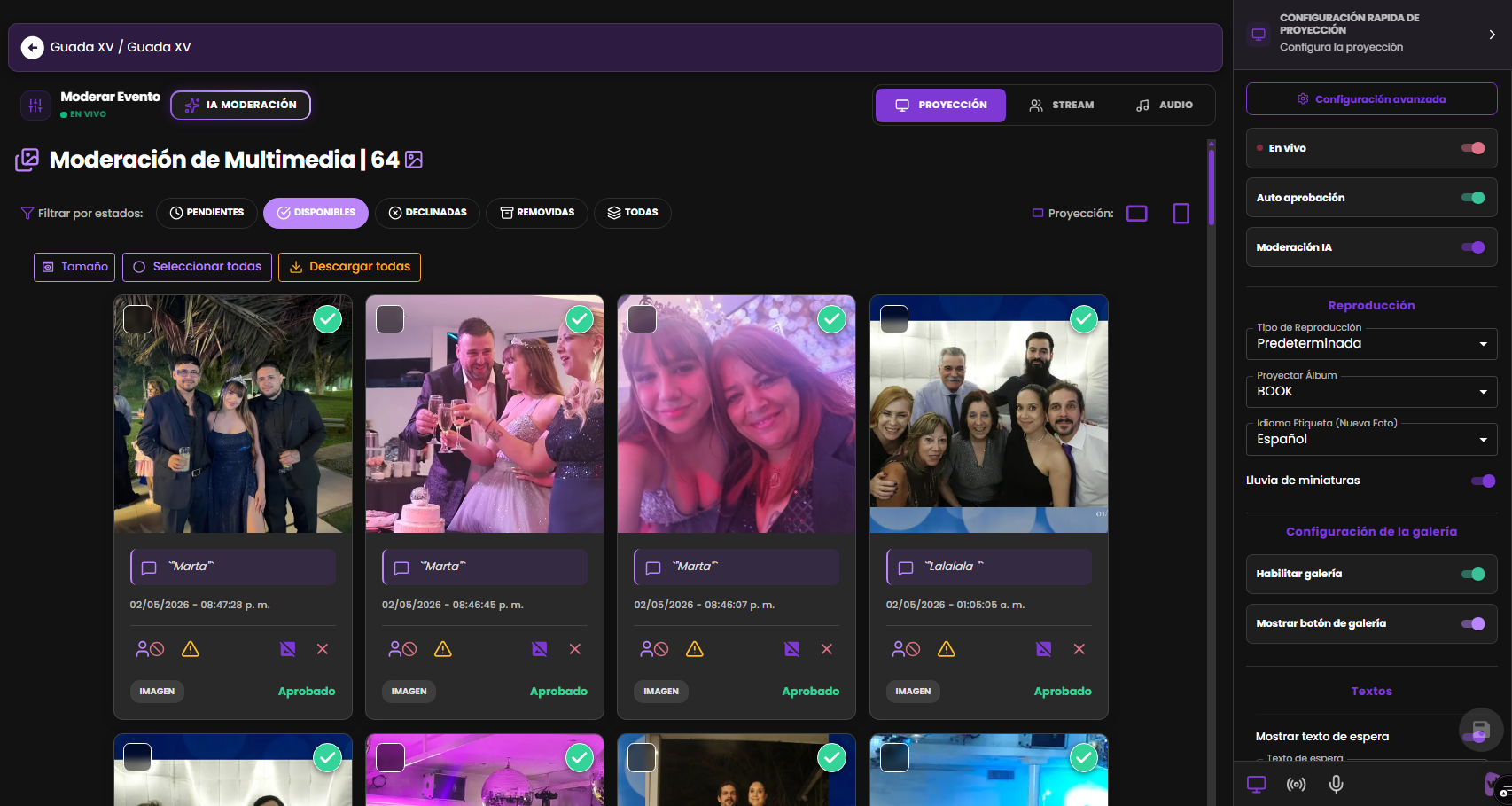
Task: Switch to the Audio tab
Action: point(1165,105)
